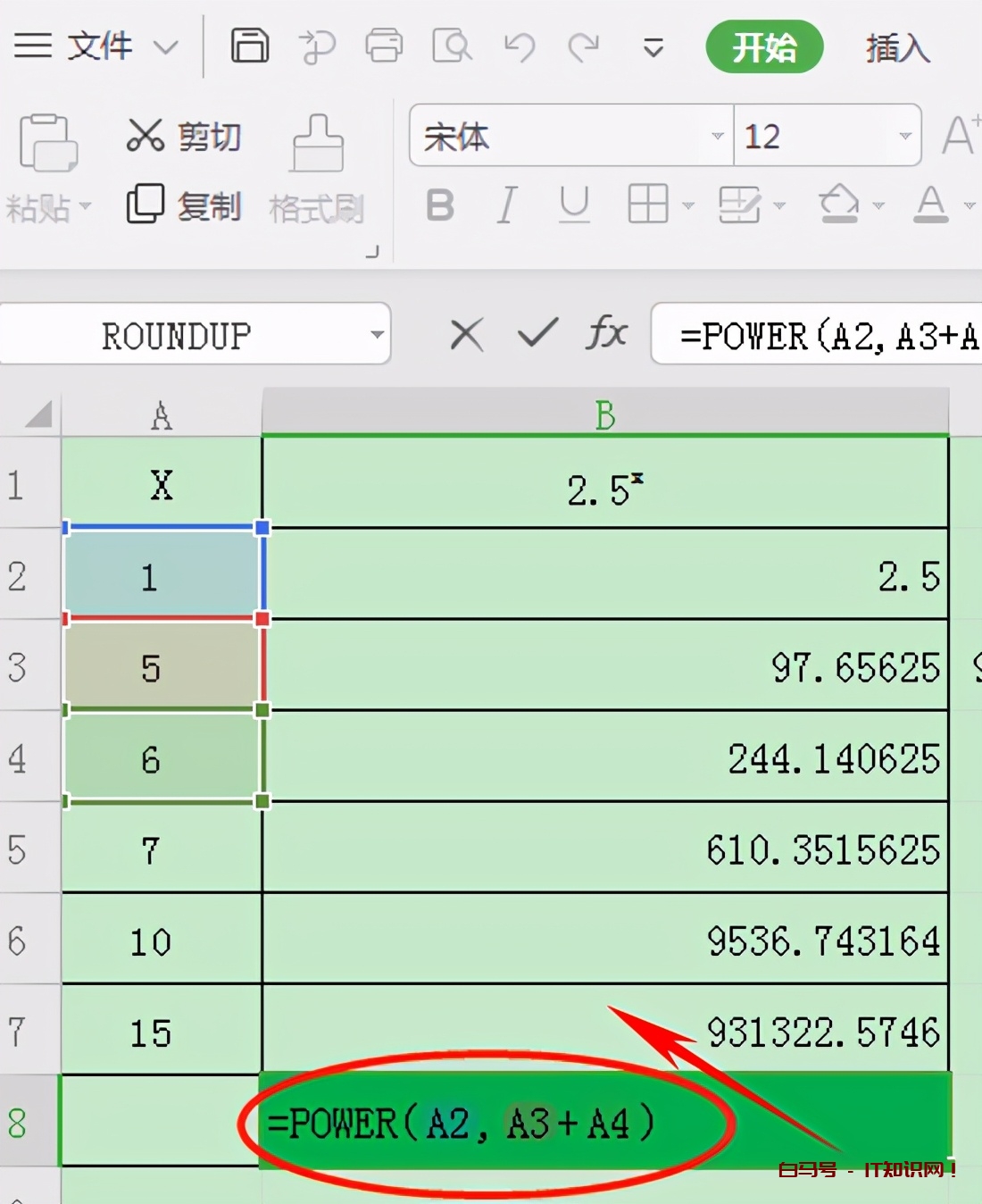This screenshot has width=982, height=1204.
Task: Cancel formula entry with X icon
Action: click(x=466, y=335)
